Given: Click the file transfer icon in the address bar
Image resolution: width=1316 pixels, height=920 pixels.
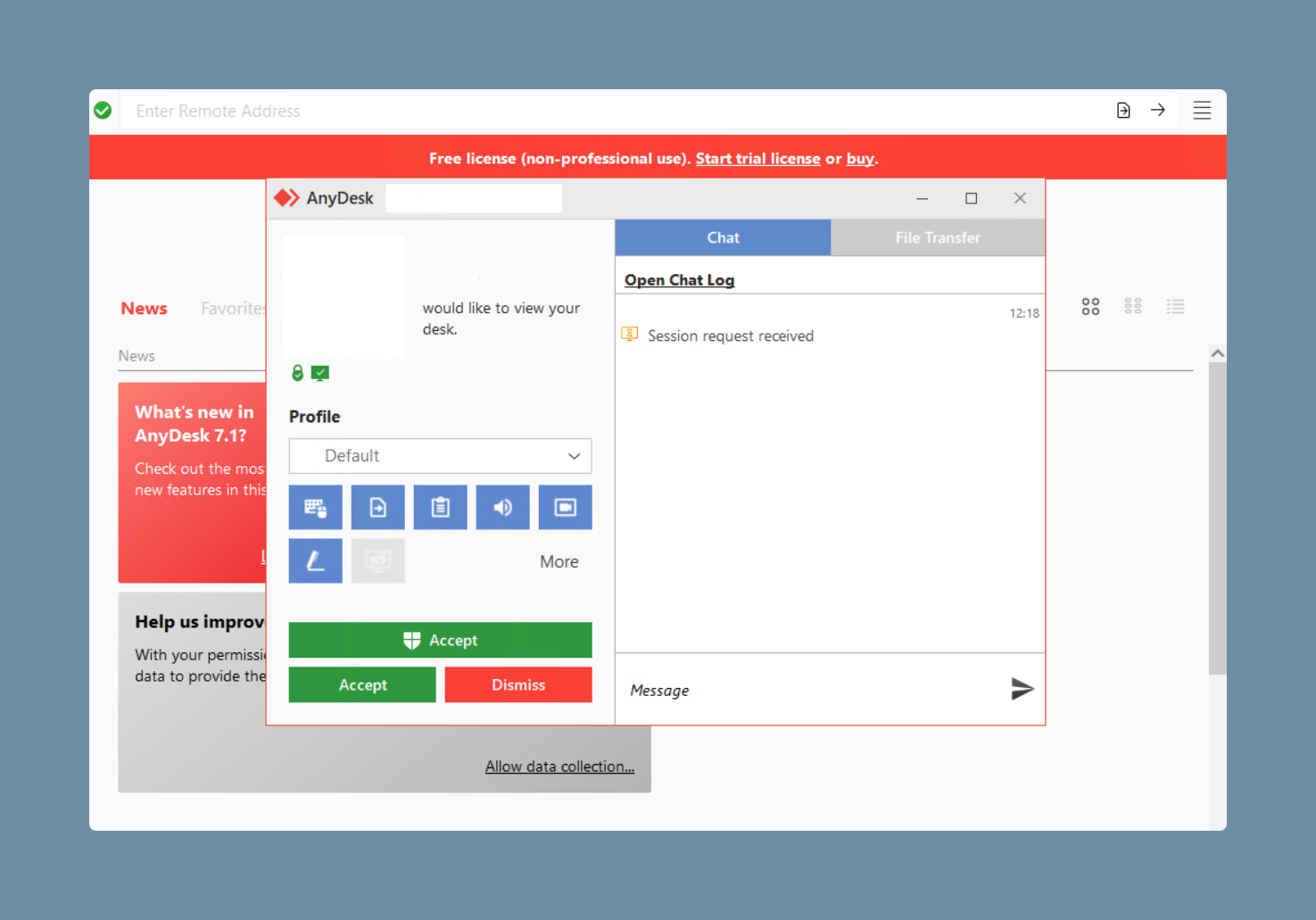Looking at the screenshot, I should point(1123,110).
